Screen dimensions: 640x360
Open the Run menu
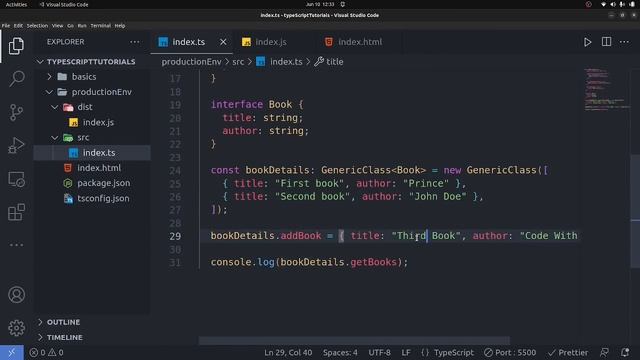tap(82, 25)
